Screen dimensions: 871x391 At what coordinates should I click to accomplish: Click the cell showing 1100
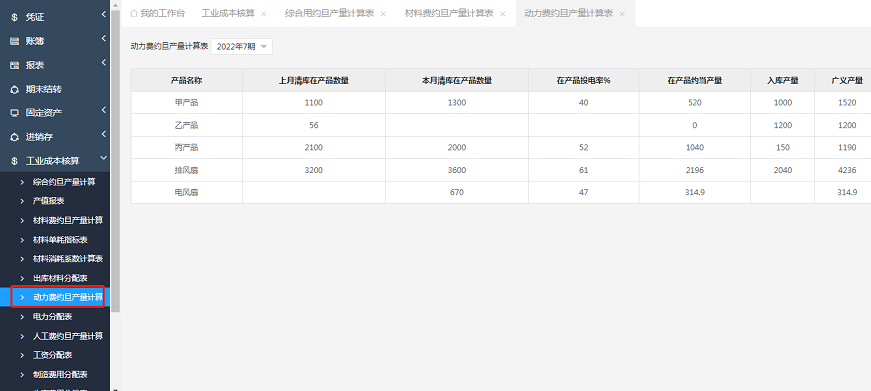pos(313,103)
